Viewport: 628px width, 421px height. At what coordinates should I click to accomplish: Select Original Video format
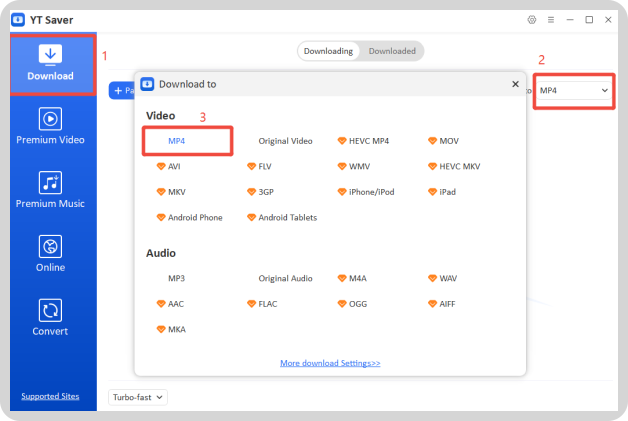click(x=285, y=141)
